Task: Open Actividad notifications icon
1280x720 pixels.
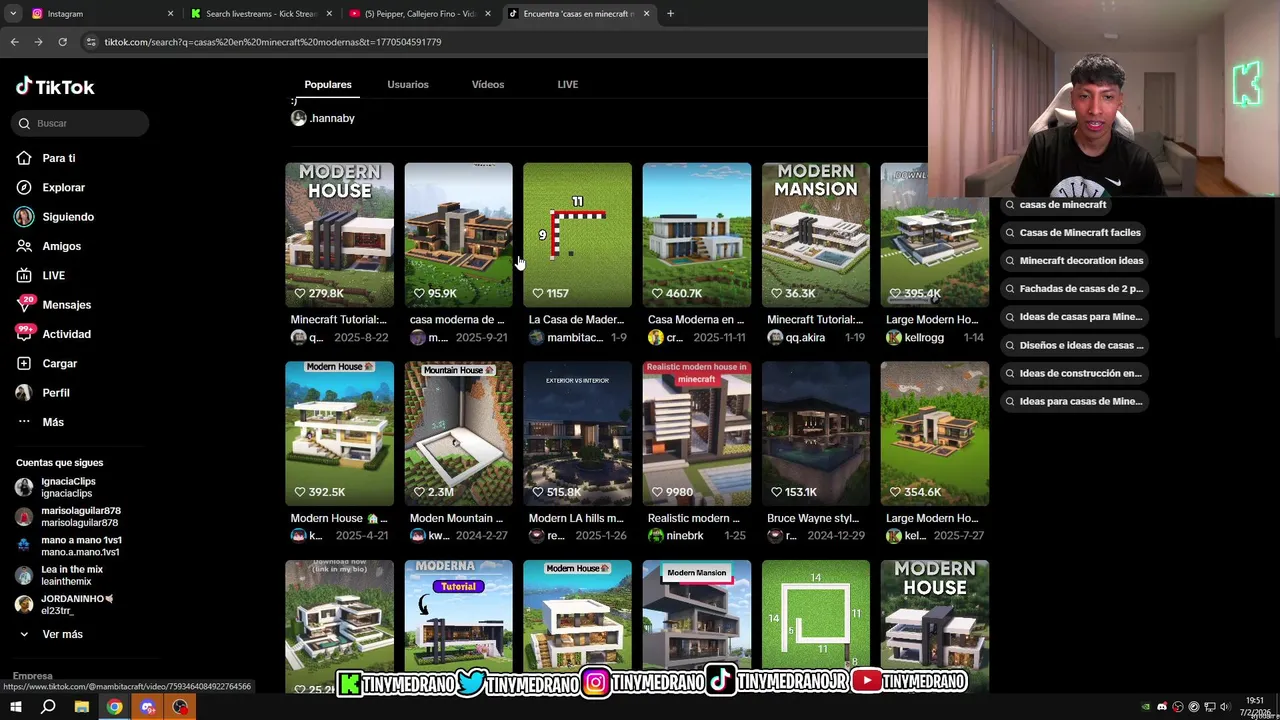Action: pyautogui.click(x=24, y=334)
